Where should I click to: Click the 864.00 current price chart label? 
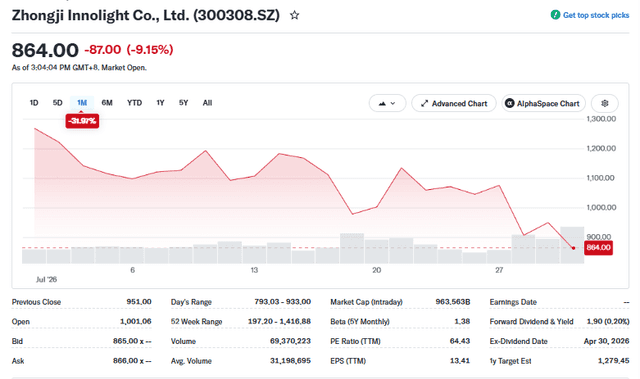[598, 248]
